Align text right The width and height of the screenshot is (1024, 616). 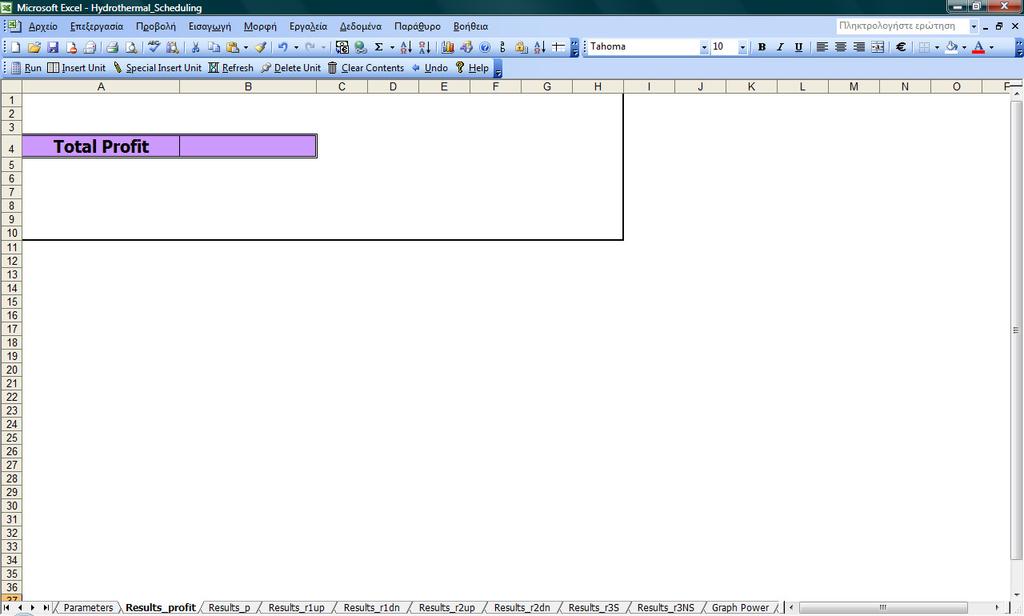point(859,47)
